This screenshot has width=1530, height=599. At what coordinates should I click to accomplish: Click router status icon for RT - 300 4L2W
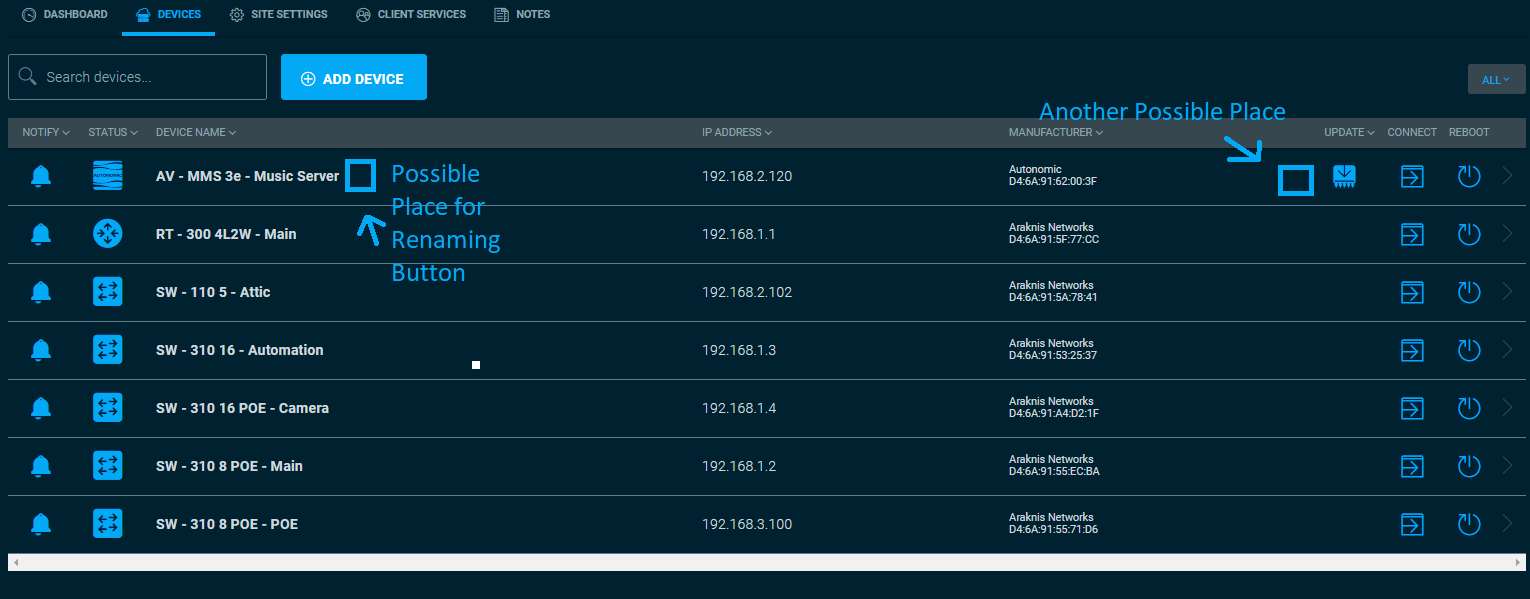[107, 234]
